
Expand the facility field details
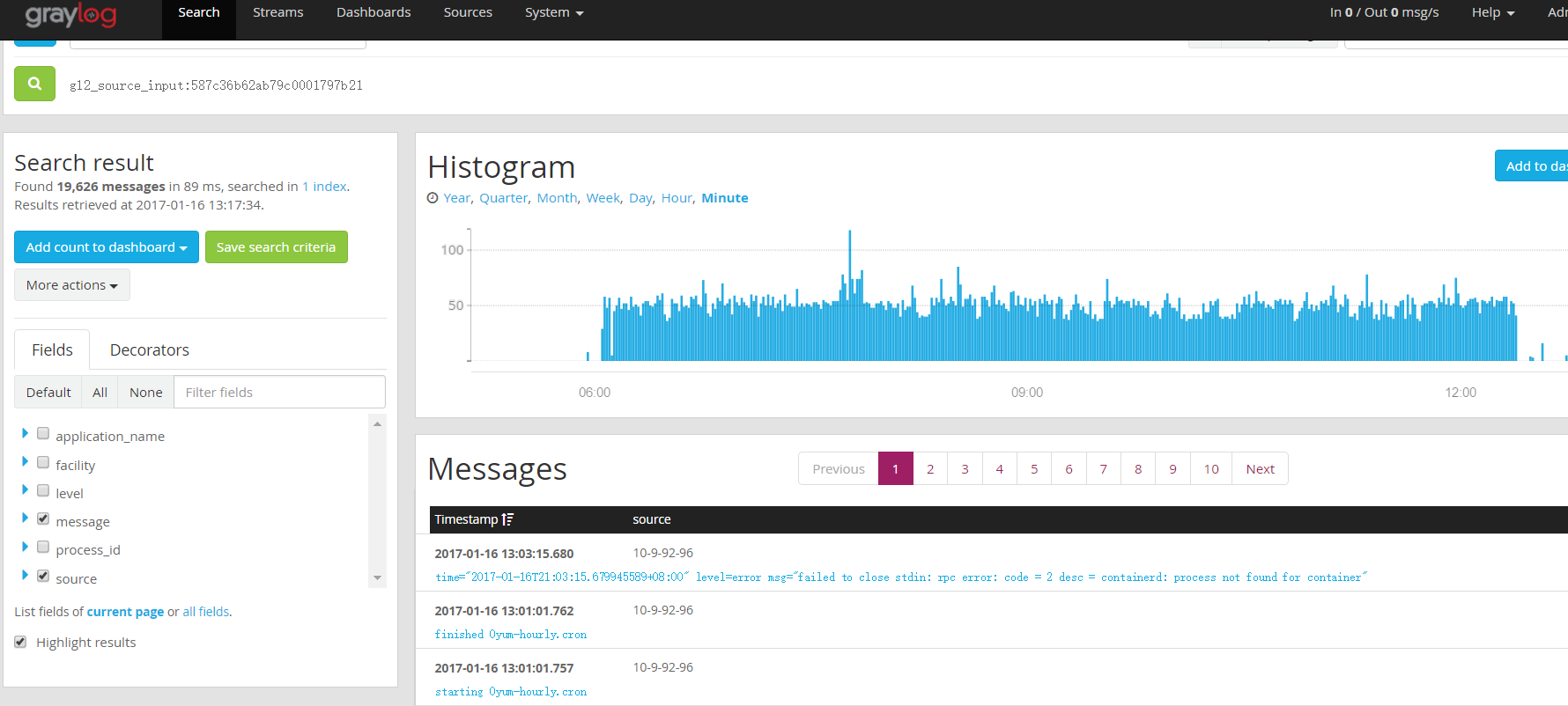(x=25, y=462)
